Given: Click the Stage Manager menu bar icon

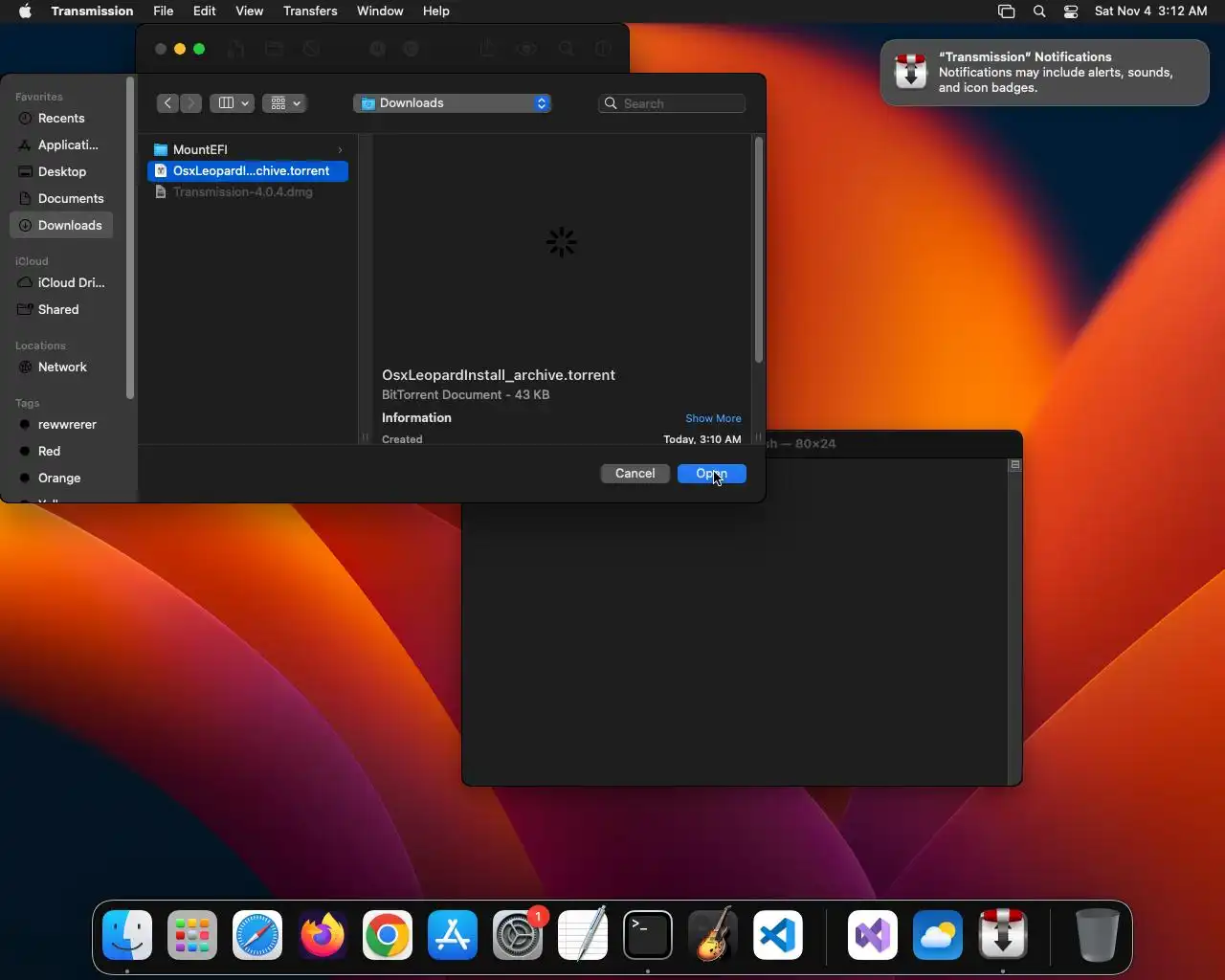Looking at the screenshot, I should (1006, 11).
